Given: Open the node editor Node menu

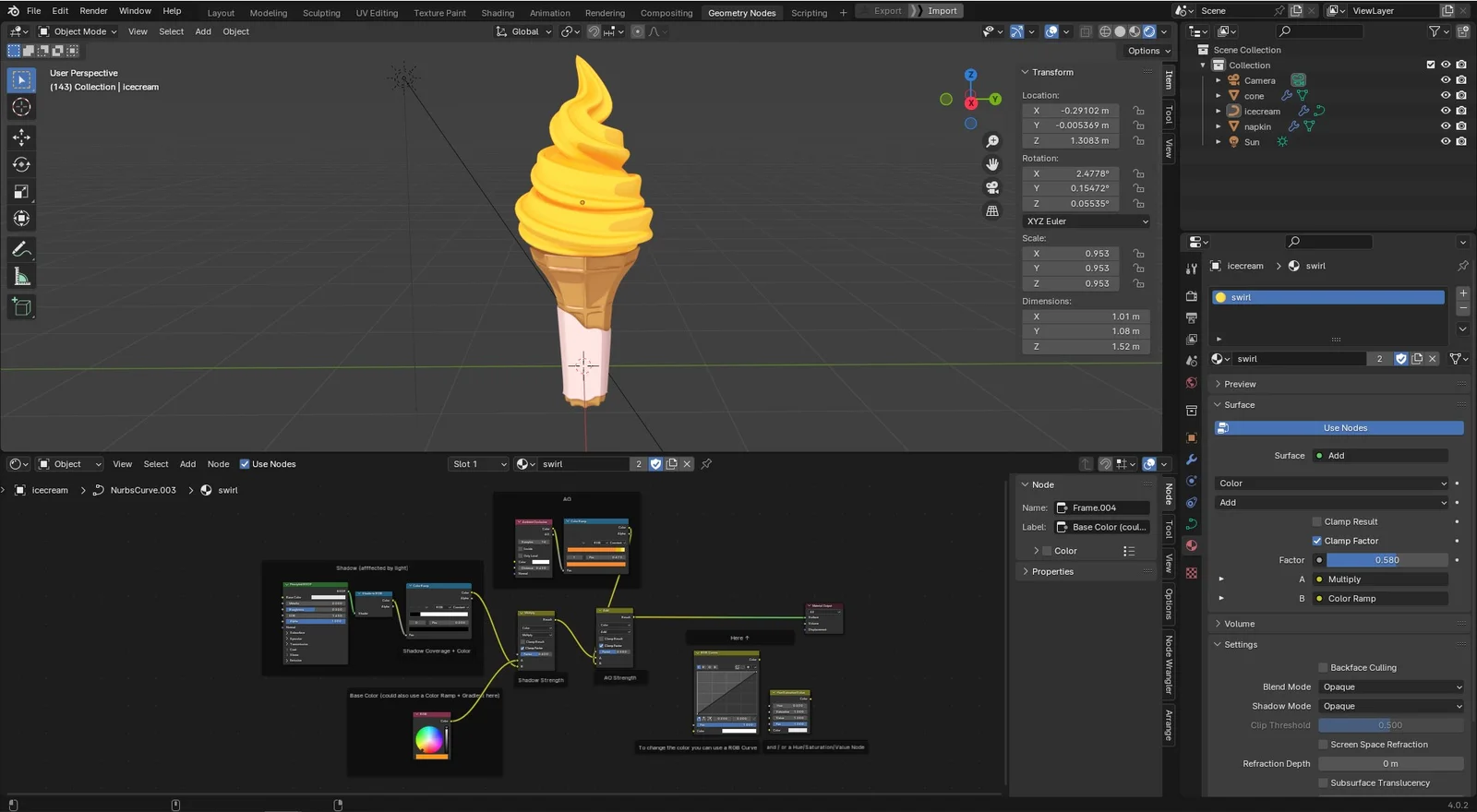Looking at the screenshot, I should 218,464.
